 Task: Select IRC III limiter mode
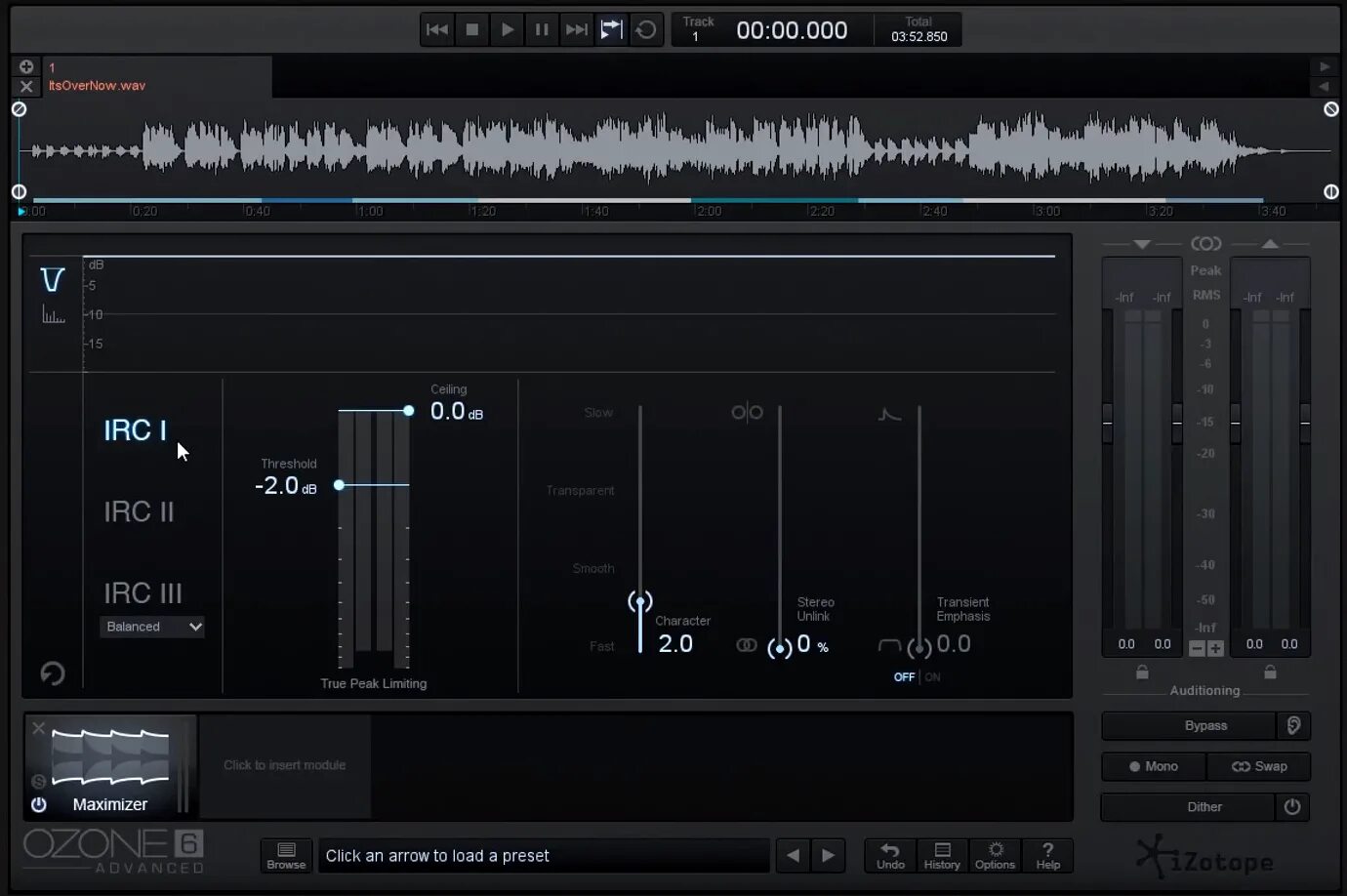pos(143,592)
